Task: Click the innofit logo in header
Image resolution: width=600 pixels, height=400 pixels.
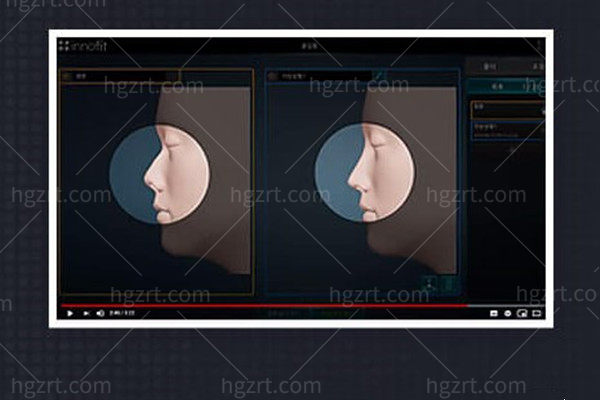Action: point(86,46)
